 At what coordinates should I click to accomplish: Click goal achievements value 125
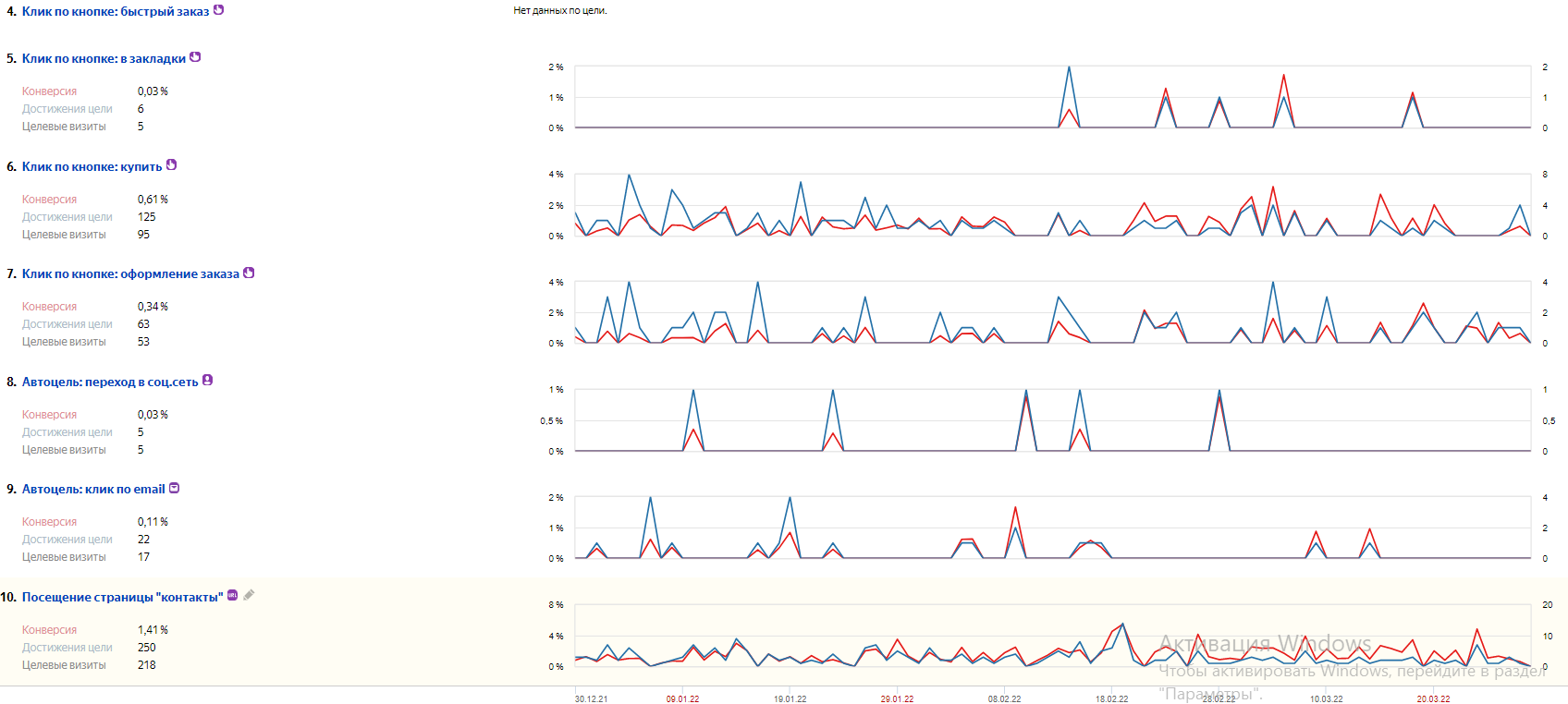146,217
